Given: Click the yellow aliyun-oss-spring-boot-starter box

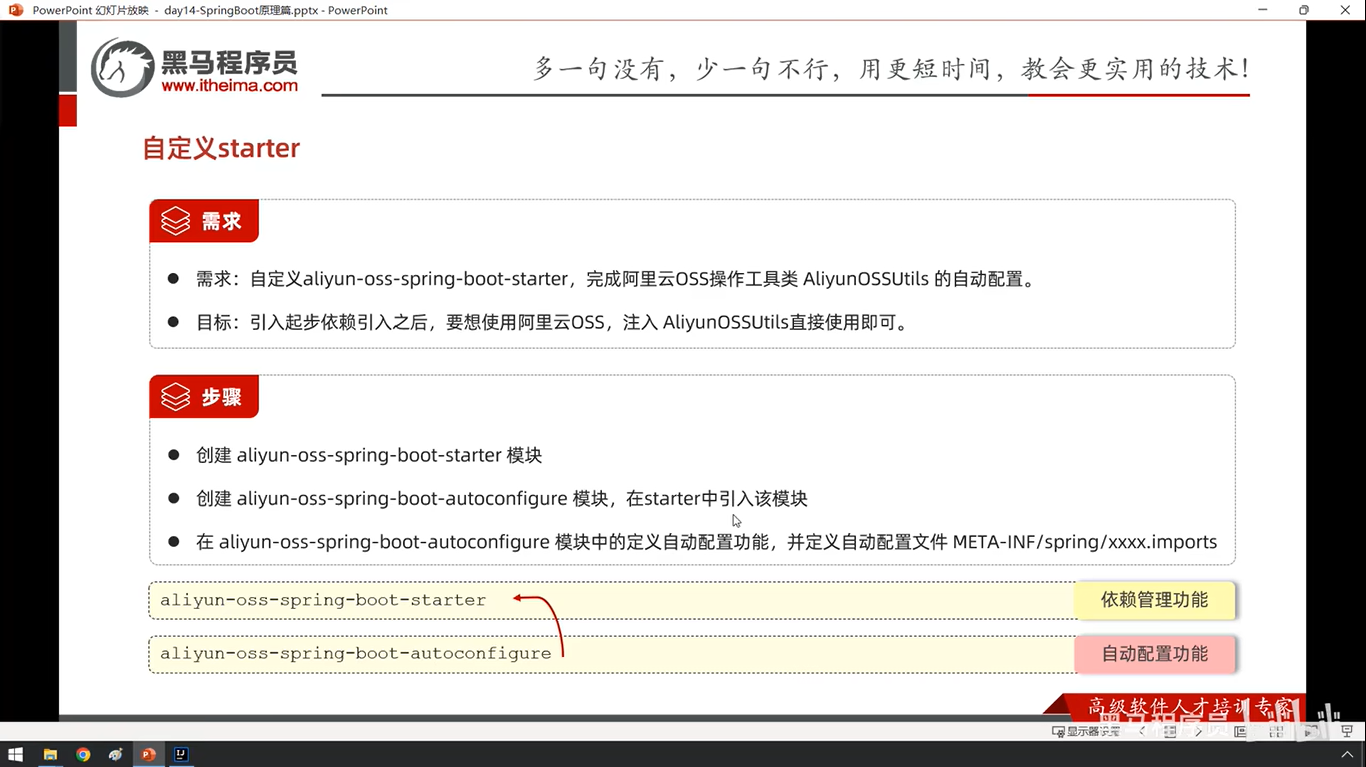Looking at the screenshot, I should tap(612, 600).
